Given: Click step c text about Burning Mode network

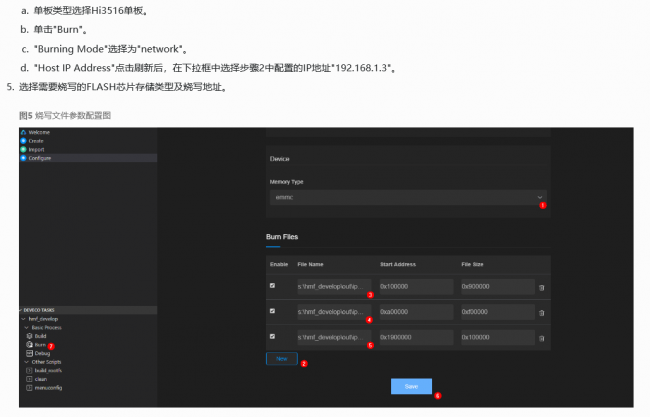Looking at the screenshot, I should pos(111,49).
